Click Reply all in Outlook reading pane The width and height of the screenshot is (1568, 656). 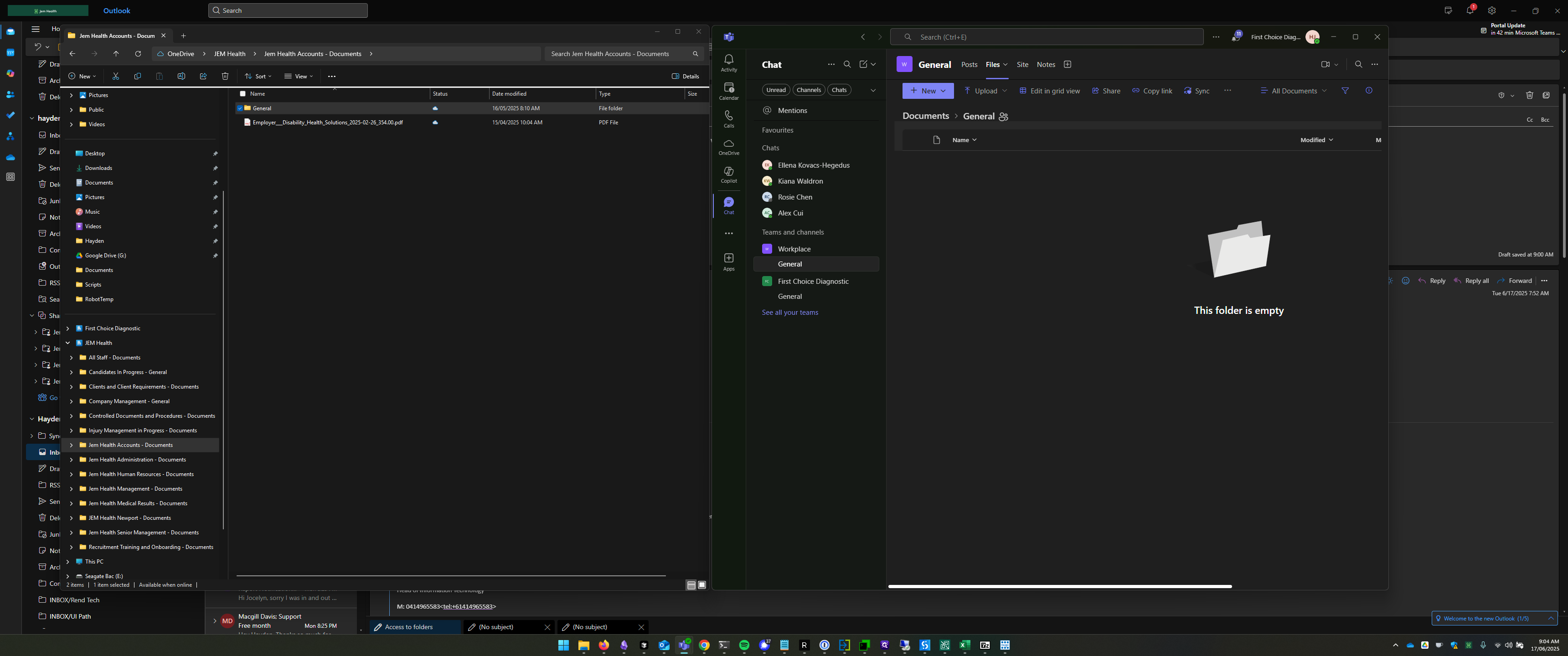1470,281
